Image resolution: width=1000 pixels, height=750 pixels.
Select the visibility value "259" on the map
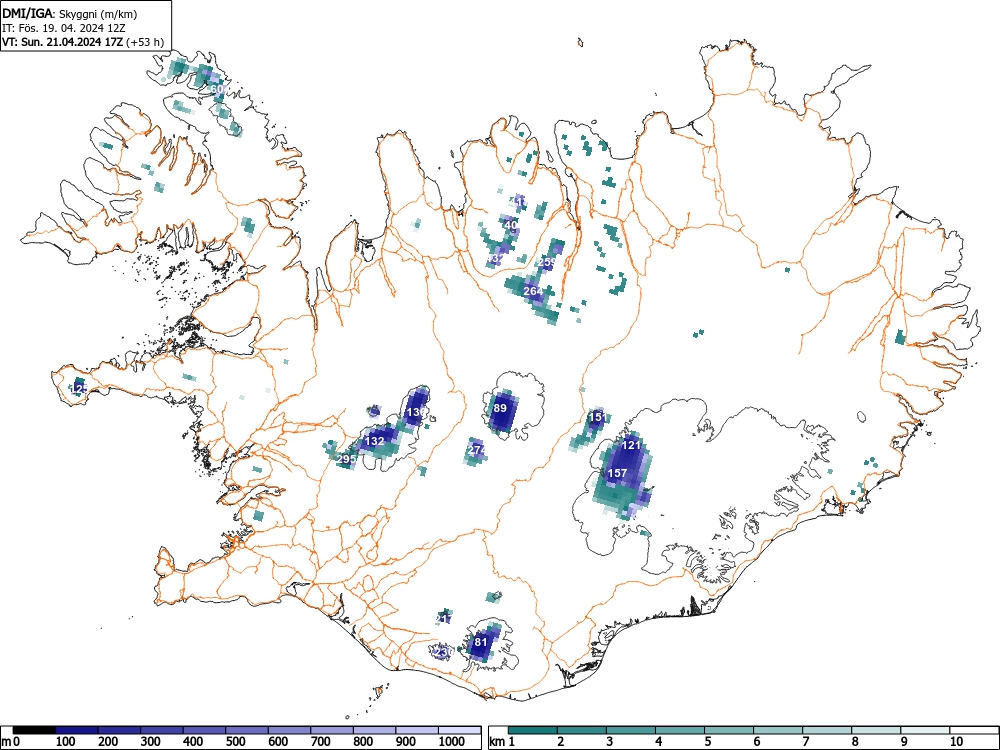click(547, 262)
